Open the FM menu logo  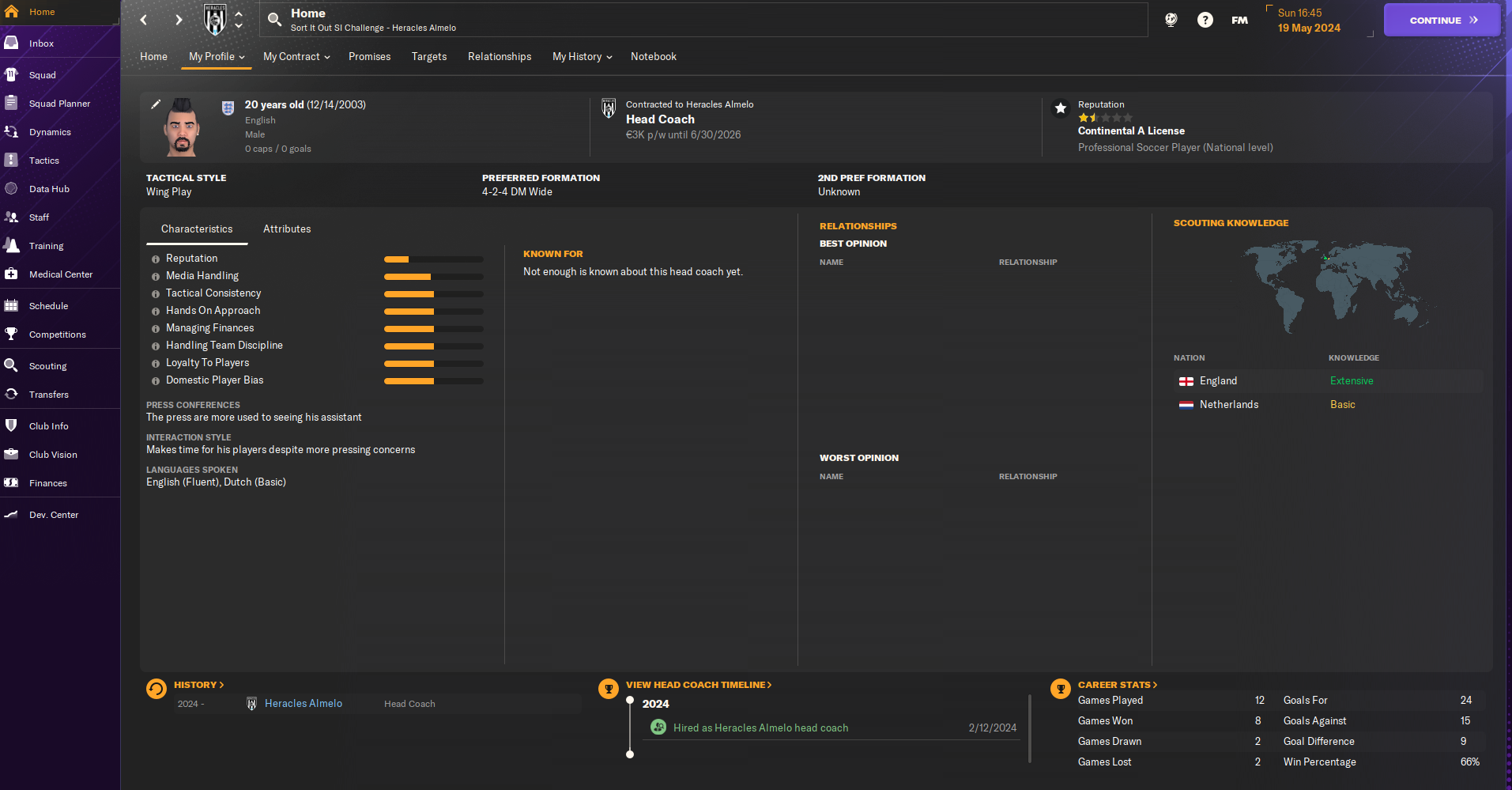(x=1239, y=20)
